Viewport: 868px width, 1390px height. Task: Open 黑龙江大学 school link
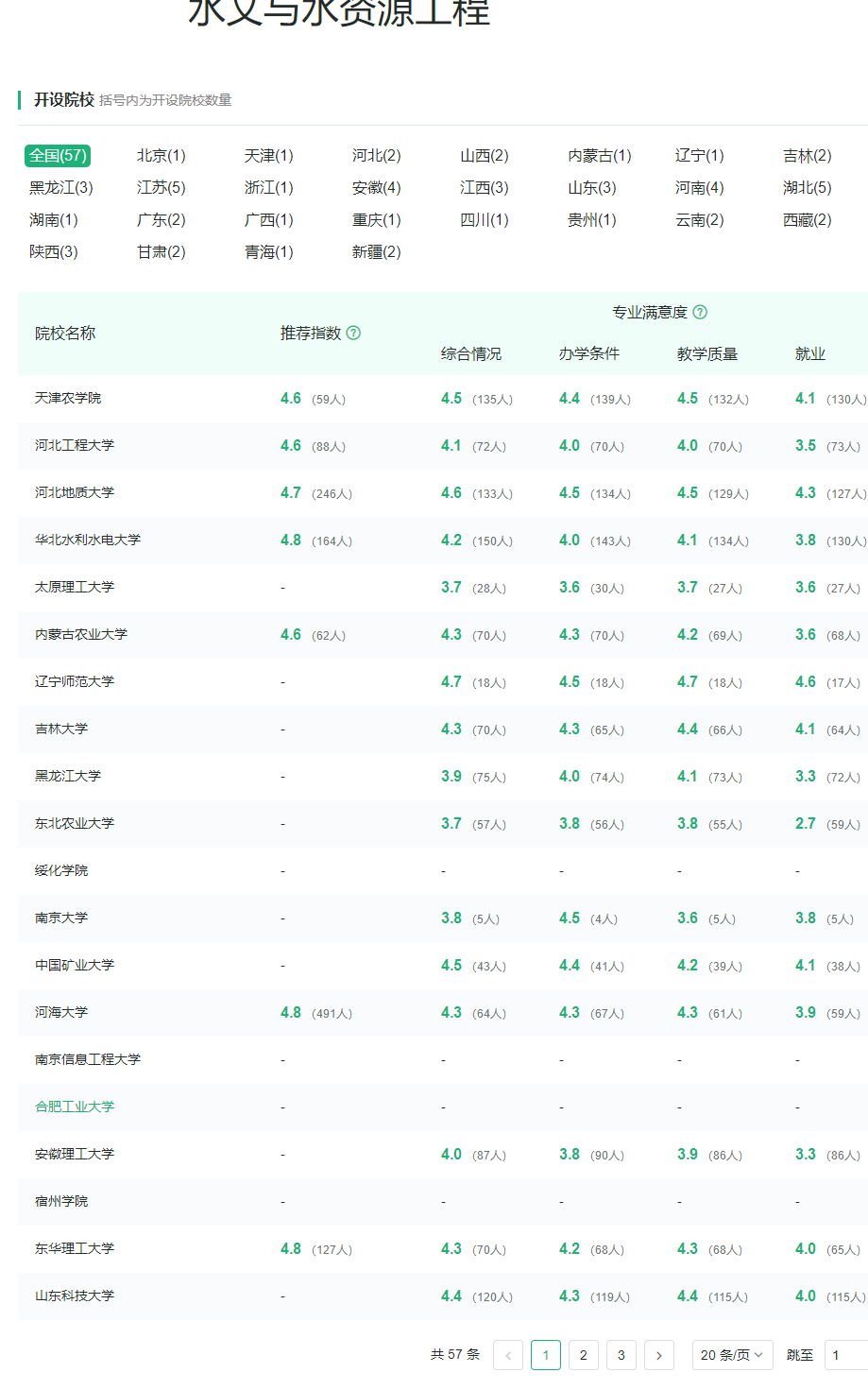click(68, 776)
